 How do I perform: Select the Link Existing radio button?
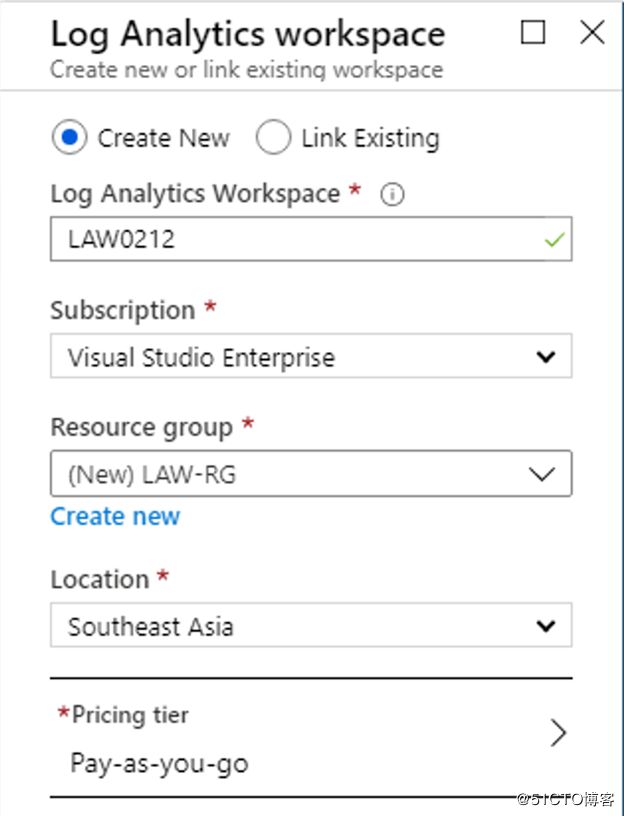tap(273, 137)
